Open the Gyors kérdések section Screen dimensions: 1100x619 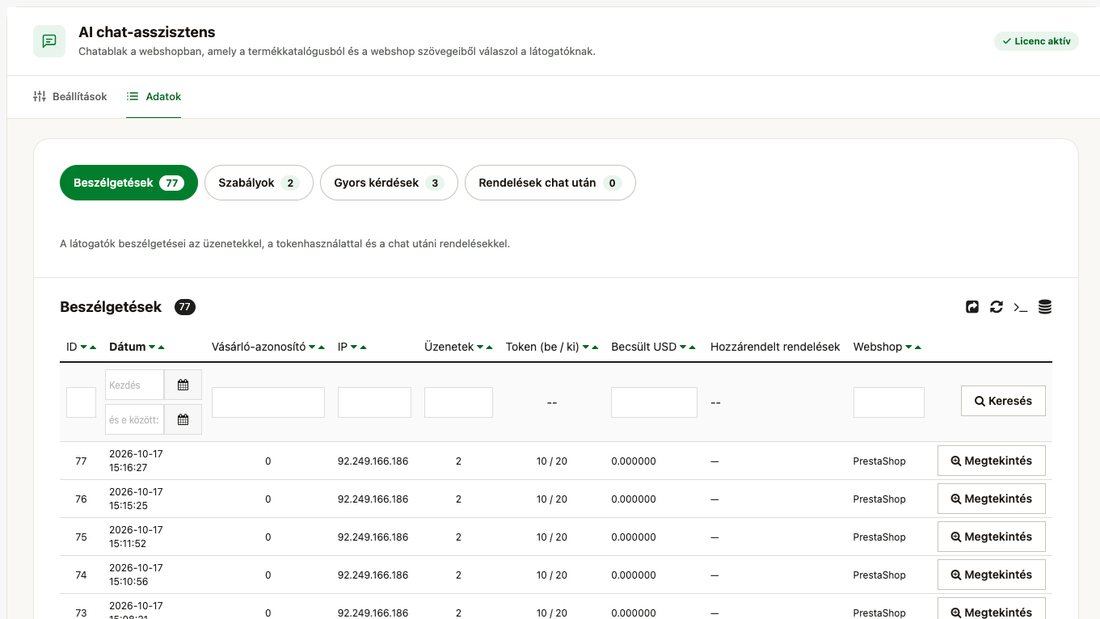click(389, 182)
